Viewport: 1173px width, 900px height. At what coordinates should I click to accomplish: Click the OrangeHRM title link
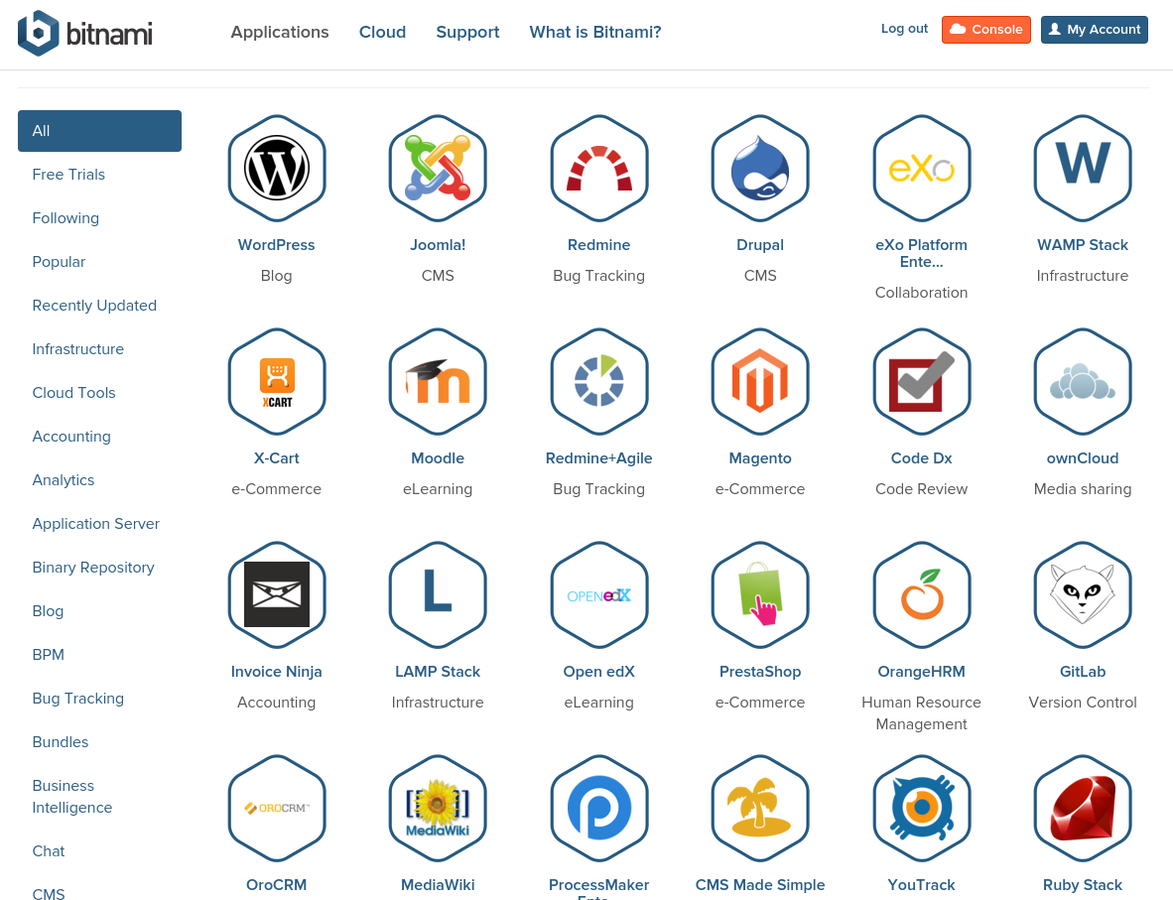(922, 671)
